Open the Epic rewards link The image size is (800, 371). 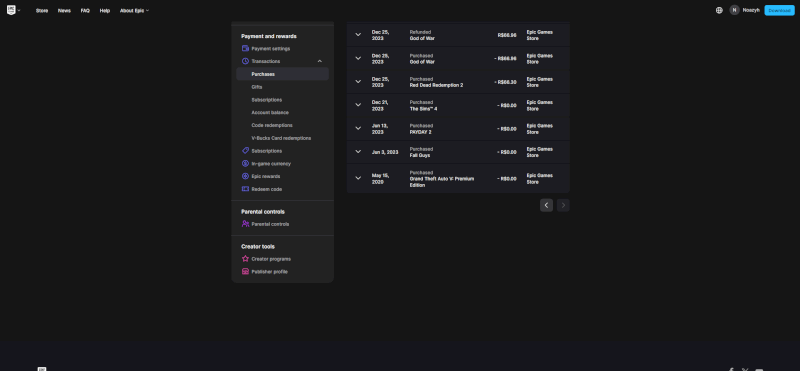pos(266,177)
